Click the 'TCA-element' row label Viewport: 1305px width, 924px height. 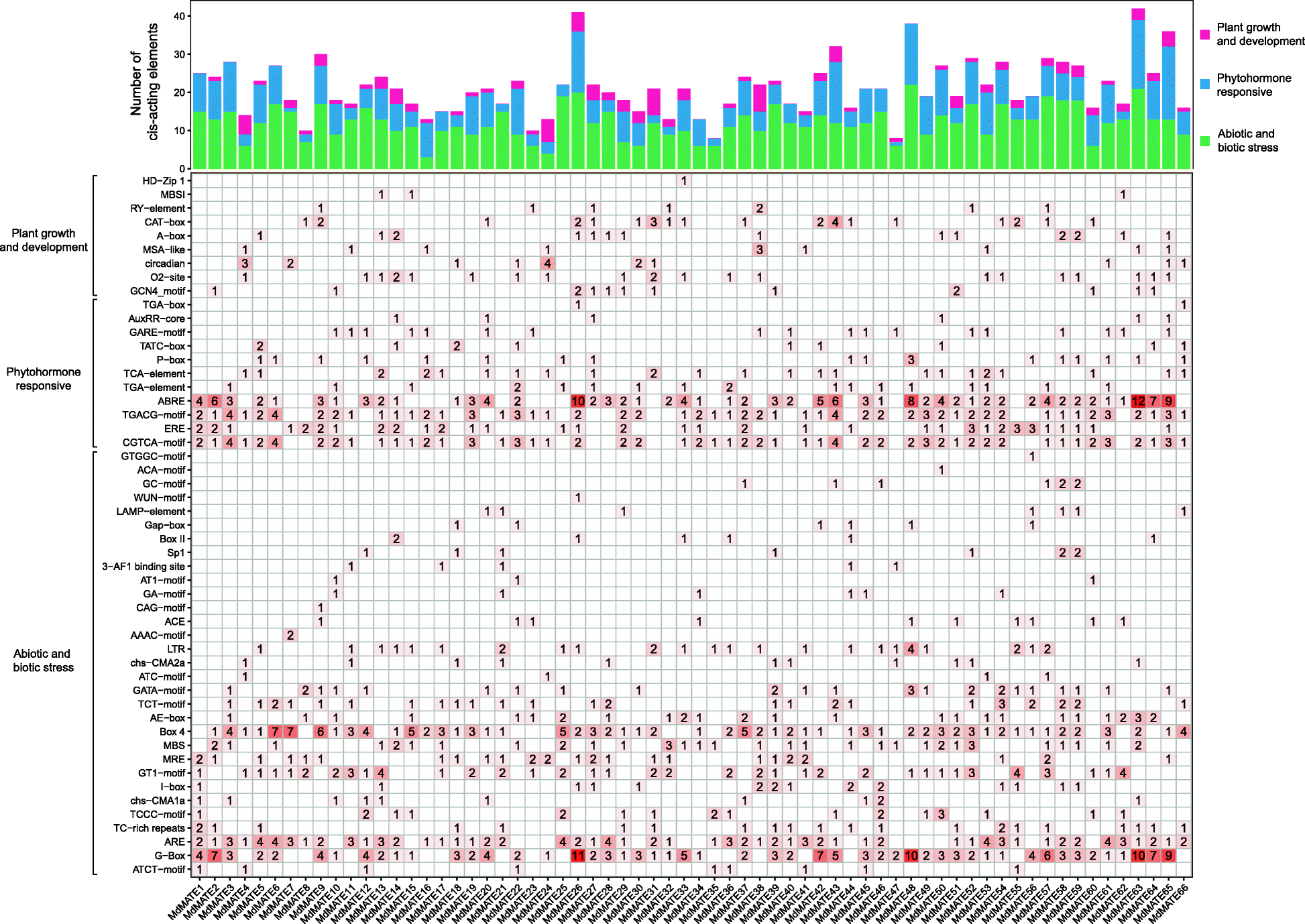(154, 373)
